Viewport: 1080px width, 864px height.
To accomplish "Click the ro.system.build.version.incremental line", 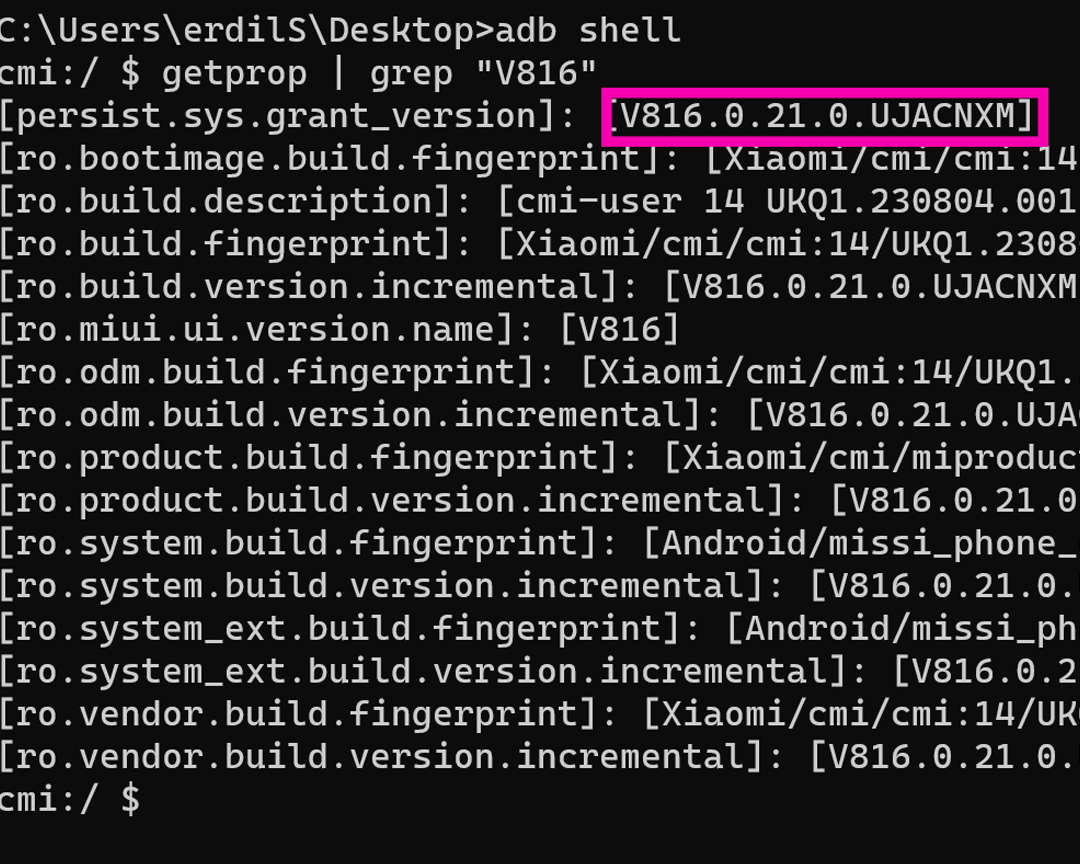I will click(x=540, y=586).
